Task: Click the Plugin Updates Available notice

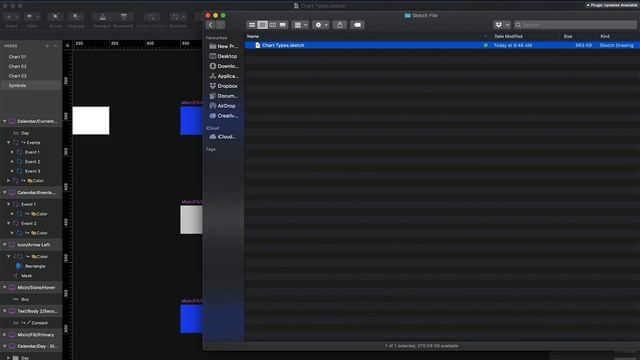Action: click(x=612, y=5)
